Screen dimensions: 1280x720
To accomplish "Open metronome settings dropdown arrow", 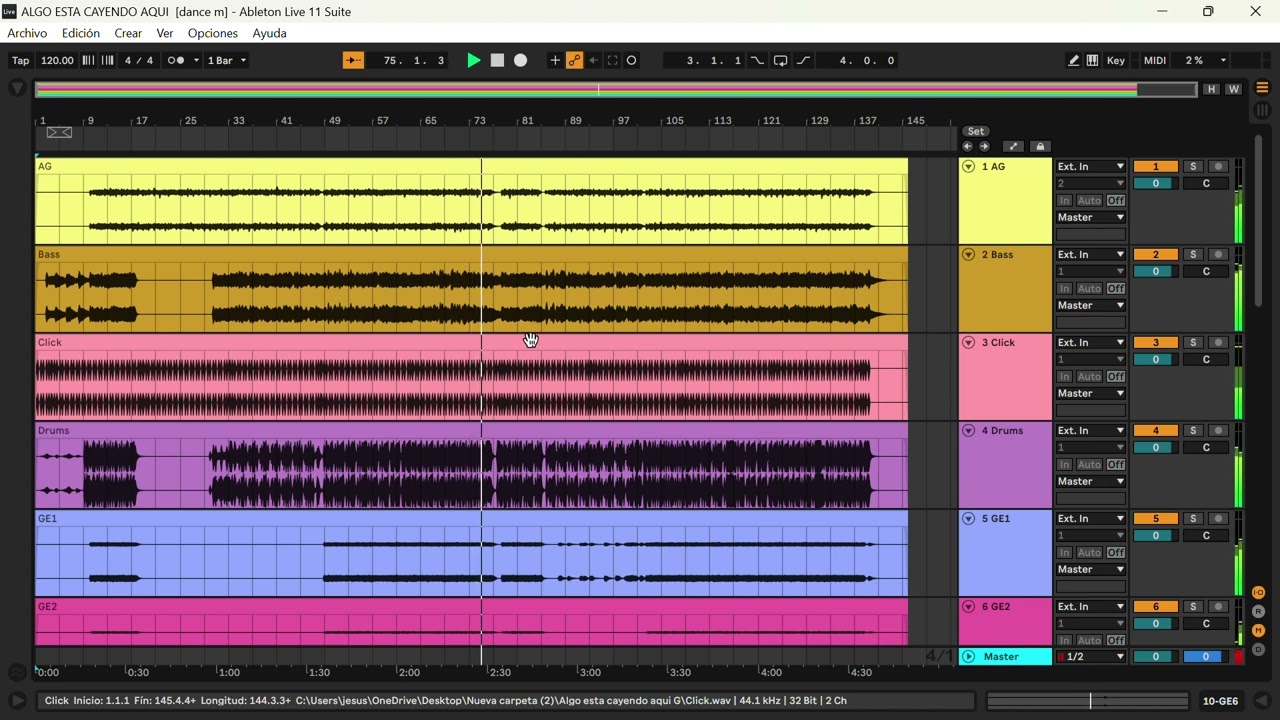I will click(x=196, y=61).
